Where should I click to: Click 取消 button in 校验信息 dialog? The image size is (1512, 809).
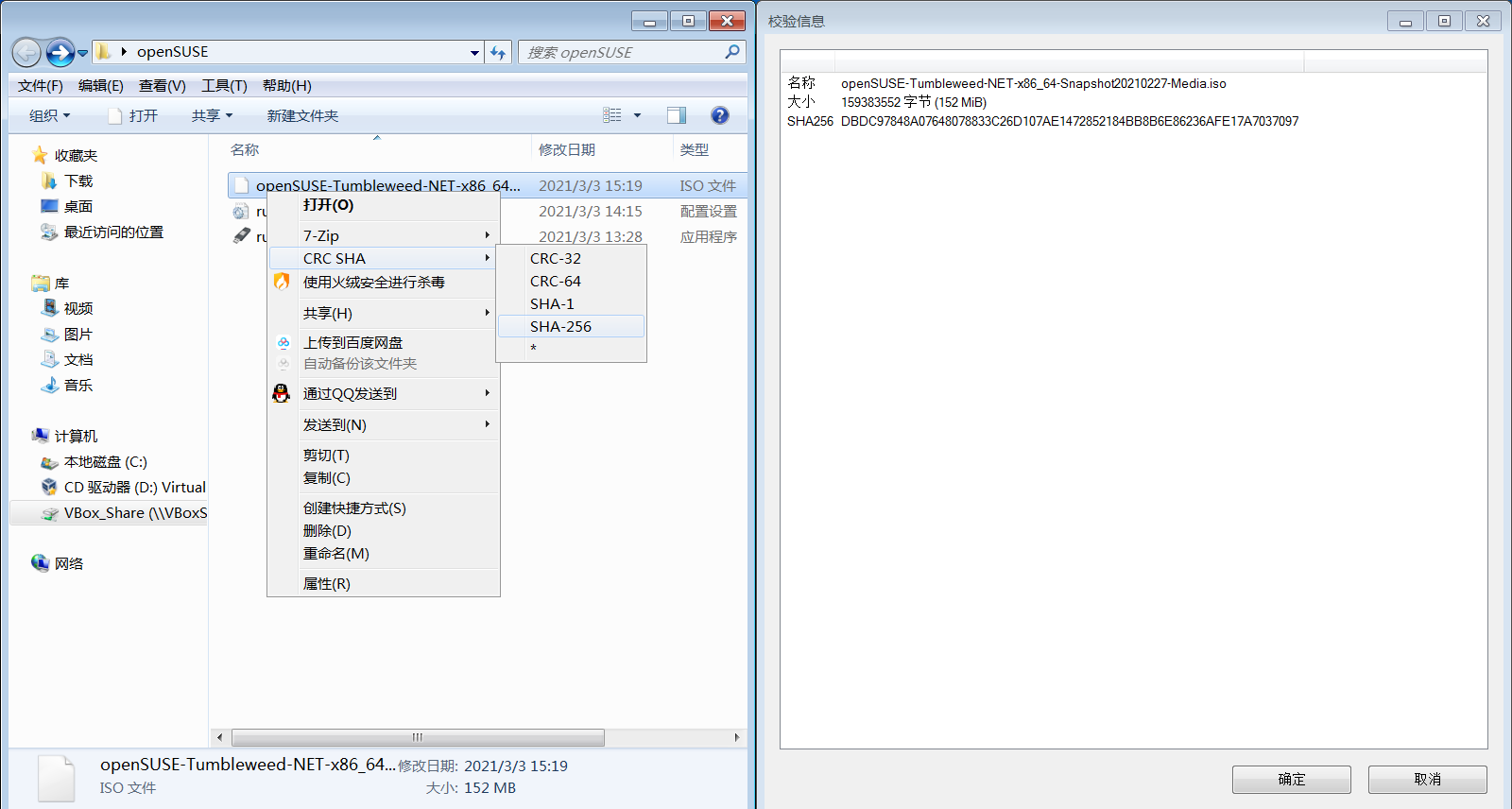click(1427, 779)
